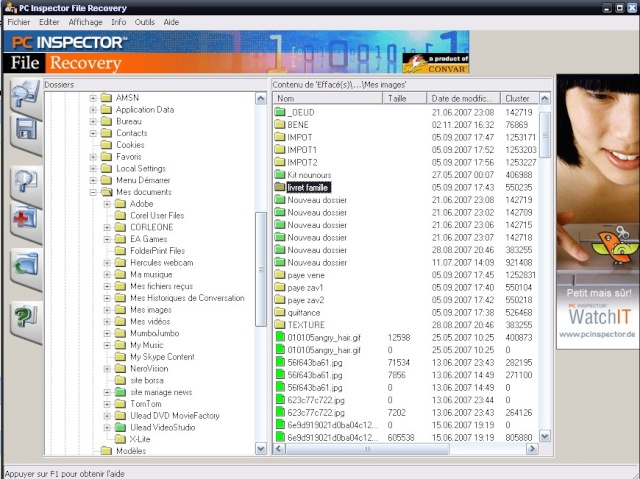Expand the Application Data node

pos(93,109)
